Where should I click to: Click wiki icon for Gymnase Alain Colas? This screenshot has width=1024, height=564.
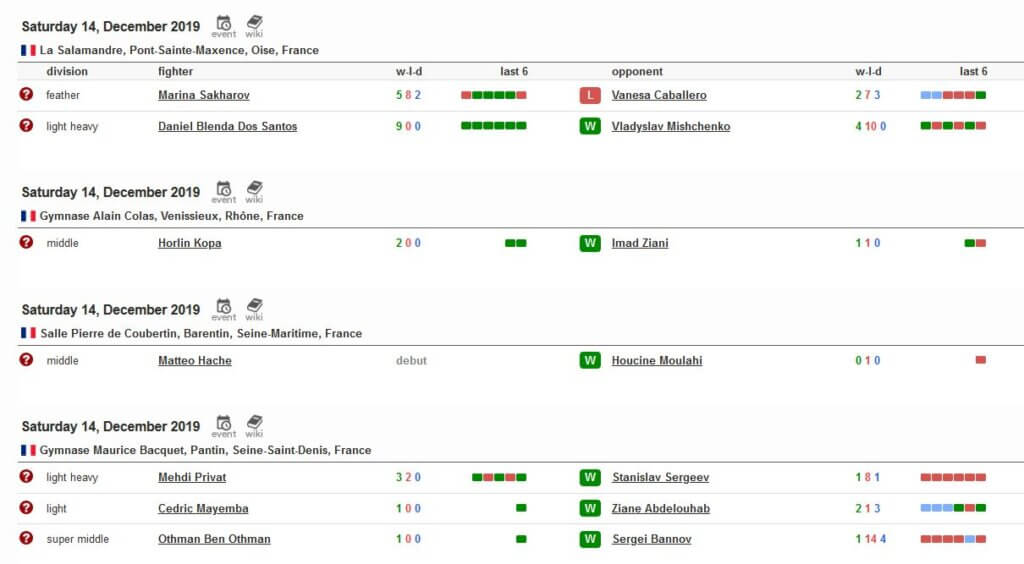[254, 191]
